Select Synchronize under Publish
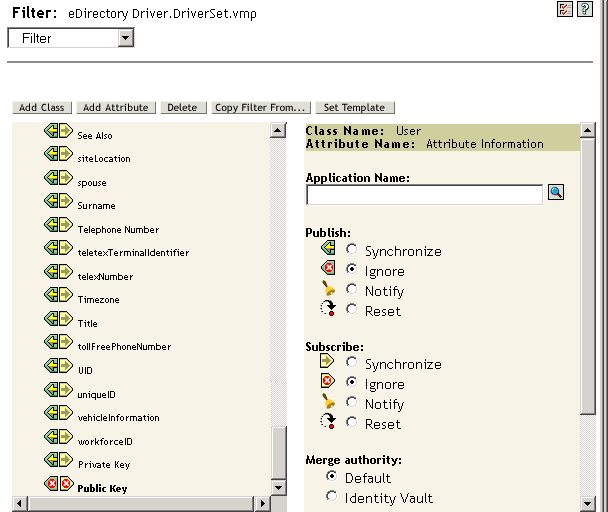Screen dimensions: 608x512 click(x=351, y=251)
